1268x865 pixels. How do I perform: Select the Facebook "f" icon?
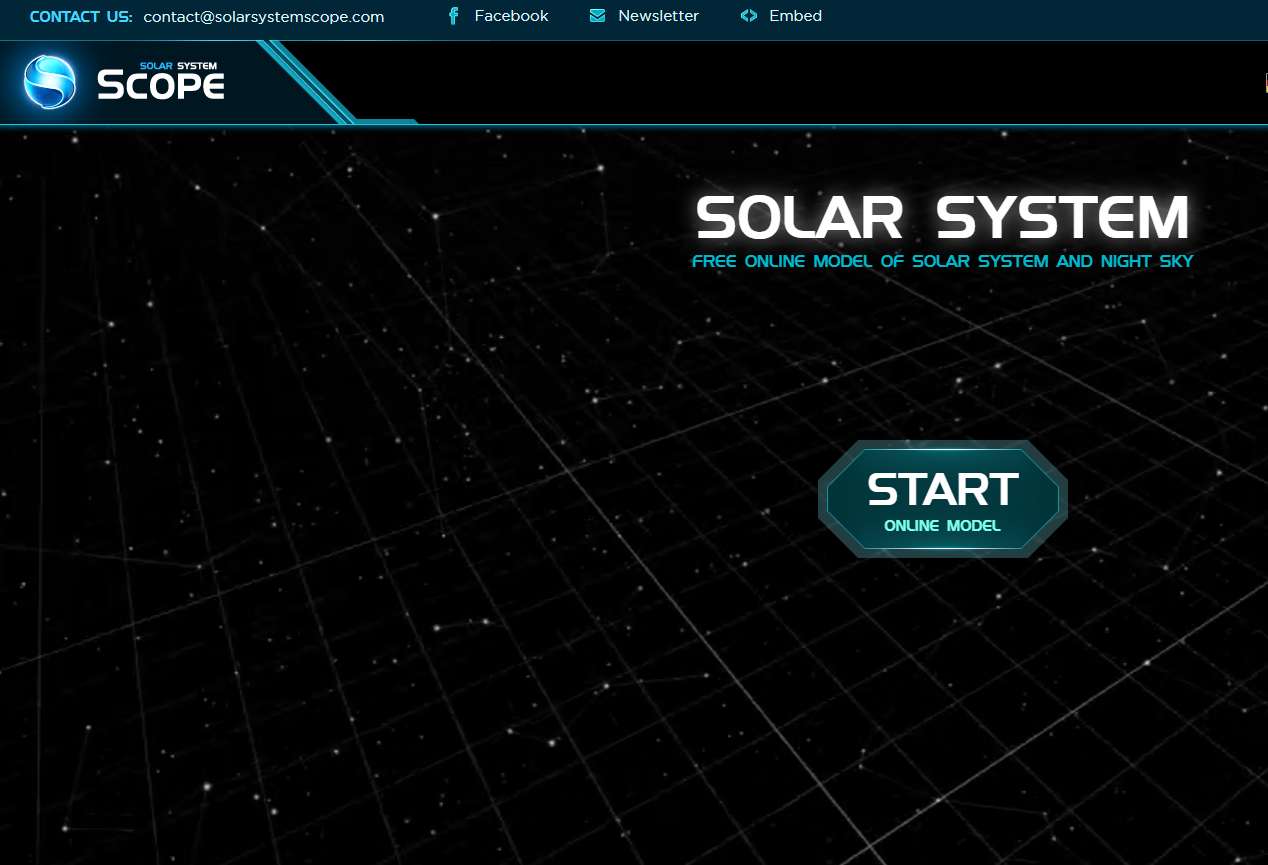(x=453, y=16)
